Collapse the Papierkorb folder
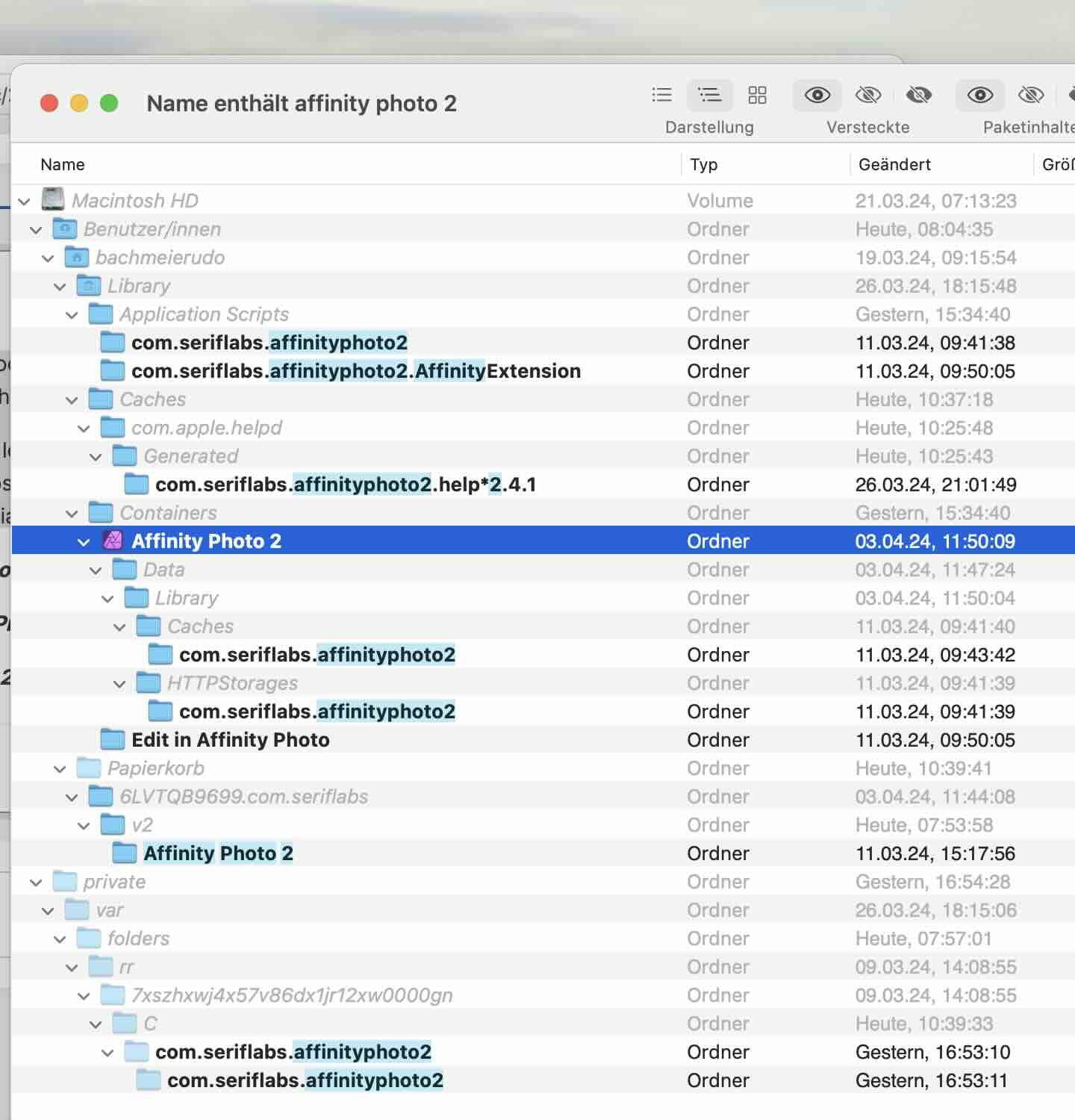This screenshot has height=1120, width=1075. 60,768
